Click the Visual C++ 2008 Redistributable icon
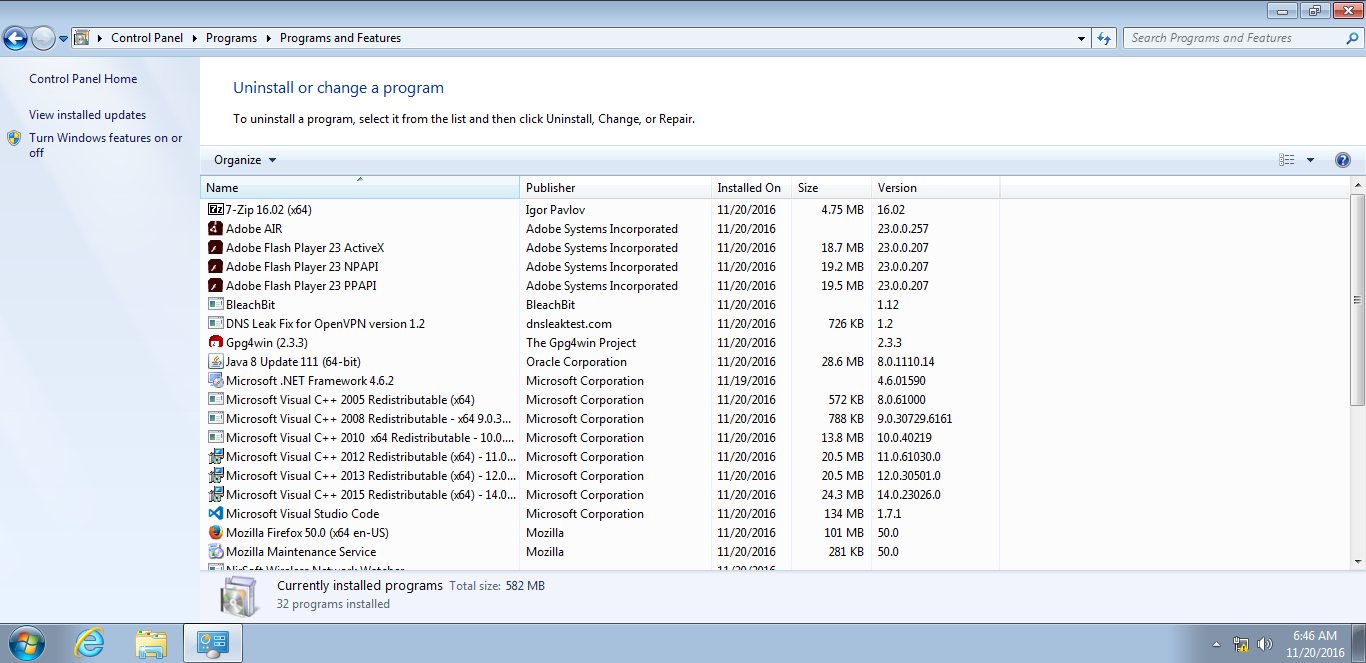The width and height of the screenshot is (1366, 663). point(215,419)
